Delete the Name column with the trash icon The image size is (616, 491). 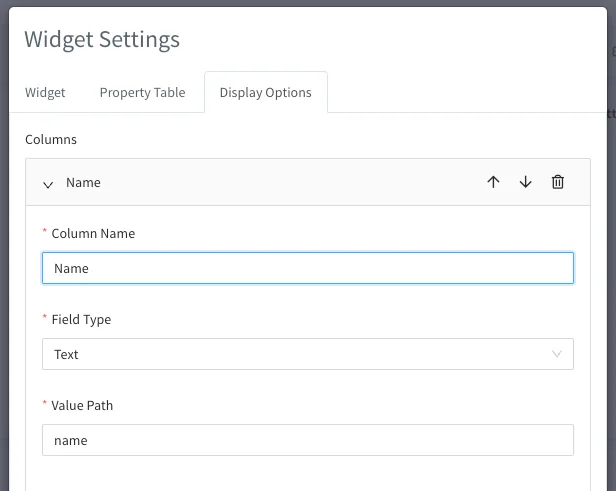pos(557,182)
